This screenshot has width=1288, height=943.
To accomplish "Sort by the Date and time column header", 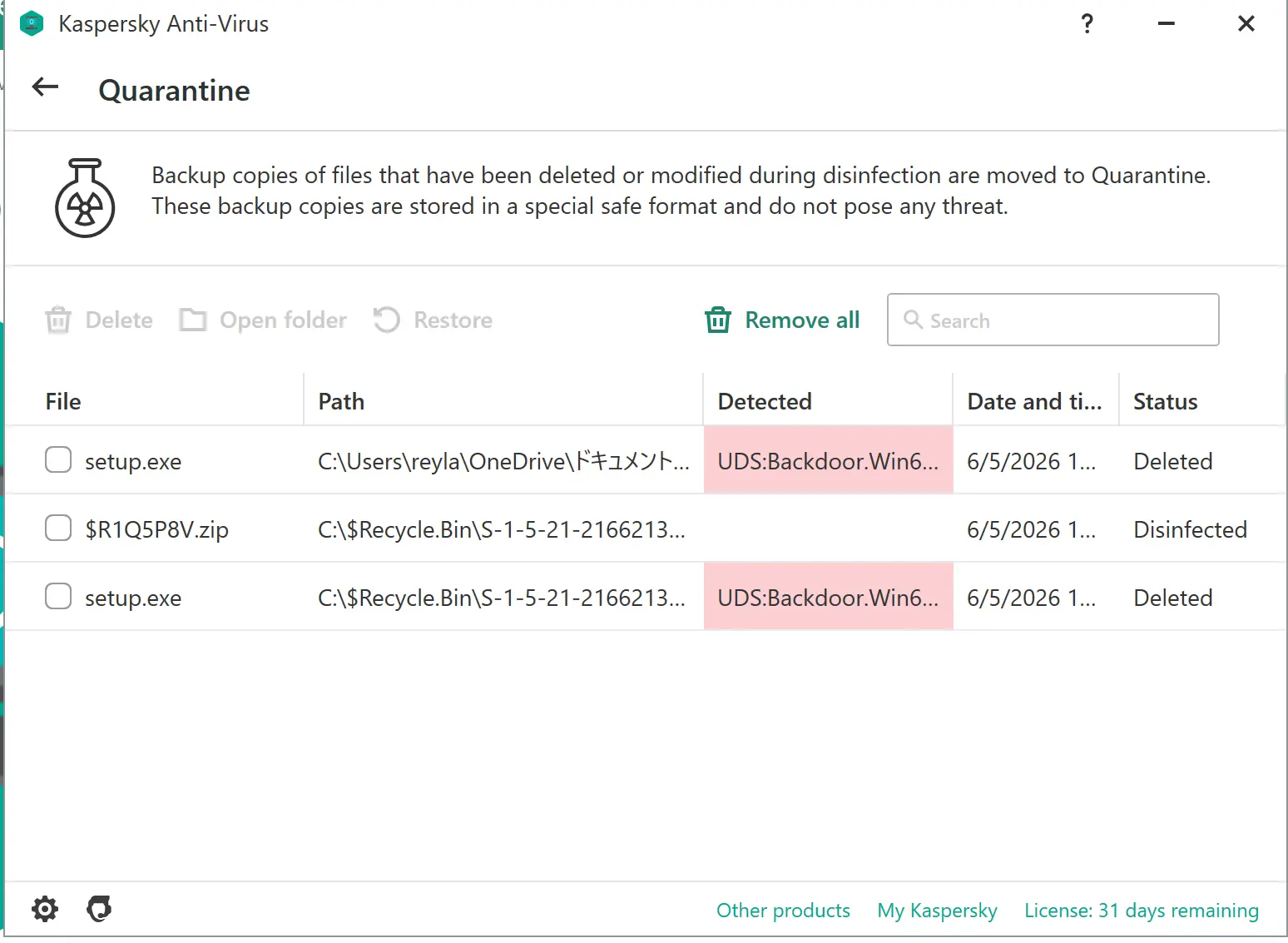I will [x=1034, y=401].
